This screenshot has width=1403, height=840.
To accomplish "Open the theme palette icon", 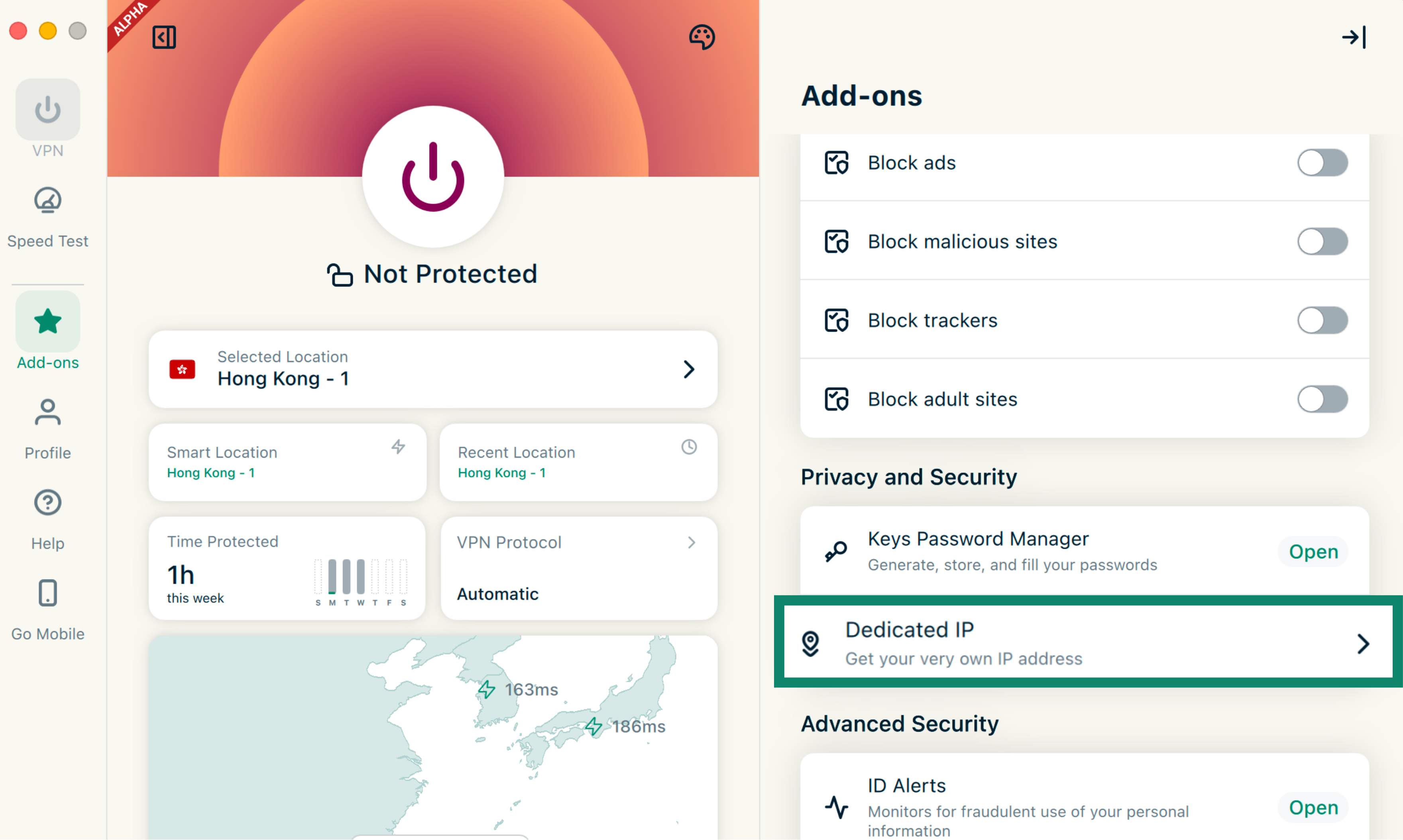I will pyautogui.click(x=701, y=37).
